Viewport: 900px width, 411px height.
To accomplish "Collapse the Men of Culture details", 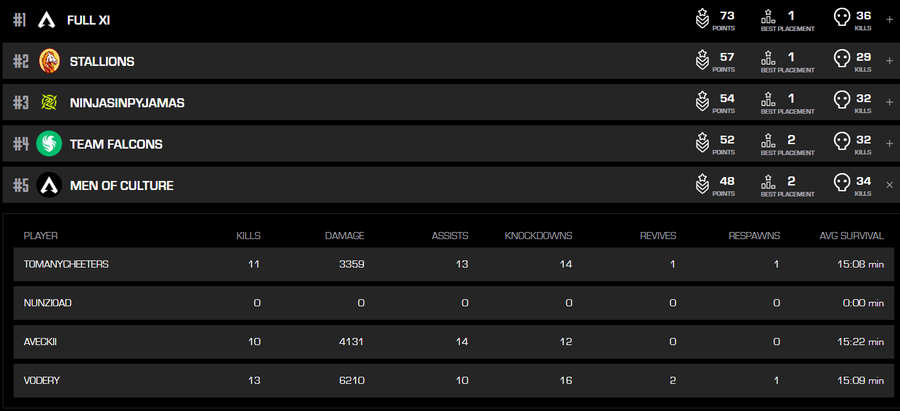I will pyautogui.click(x=890, y=185).
